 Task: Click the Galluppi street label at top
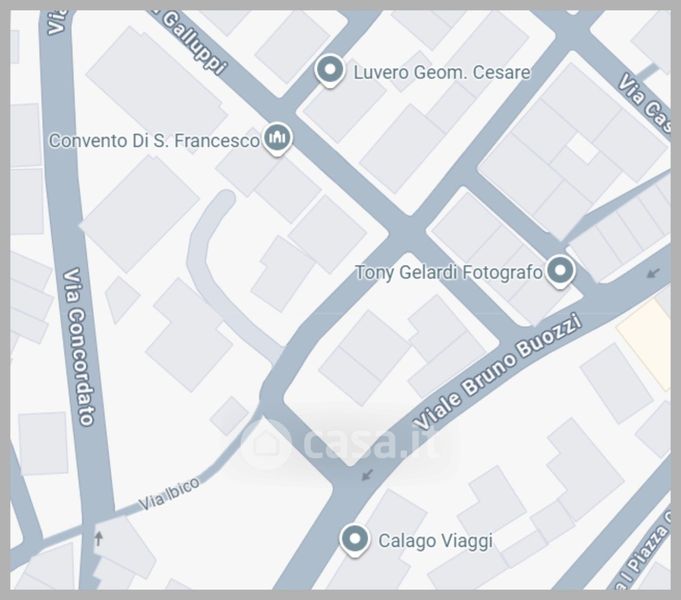196,43
